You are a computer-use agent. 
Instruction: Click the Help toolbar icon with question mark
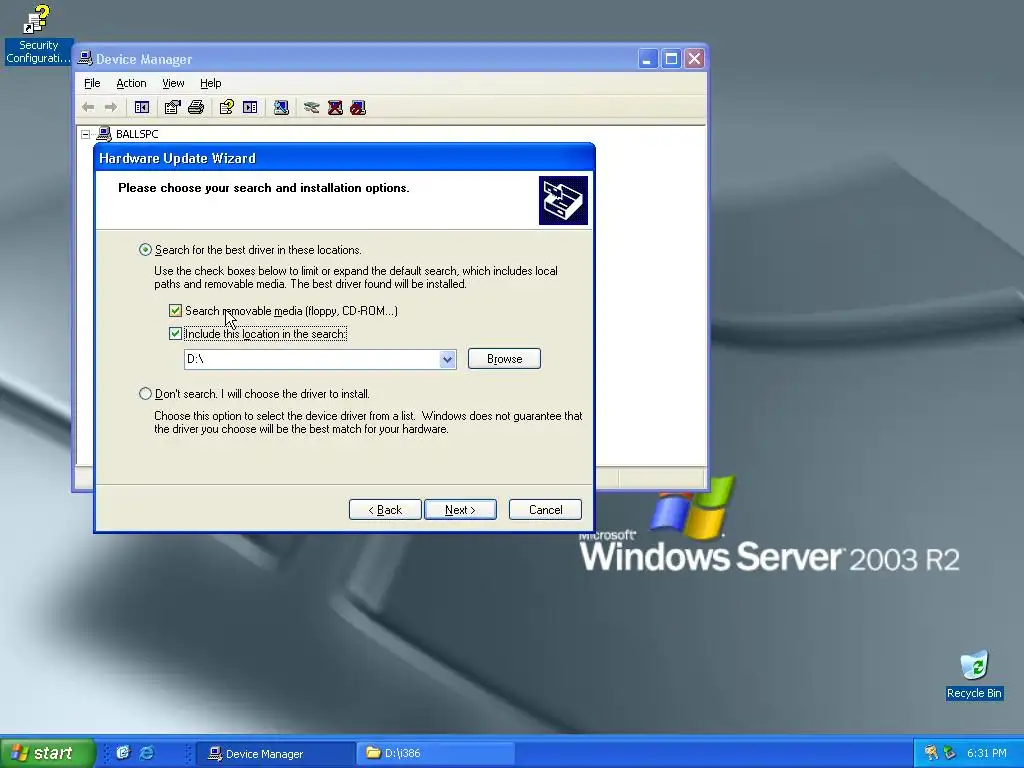click(x=227, y=107)
